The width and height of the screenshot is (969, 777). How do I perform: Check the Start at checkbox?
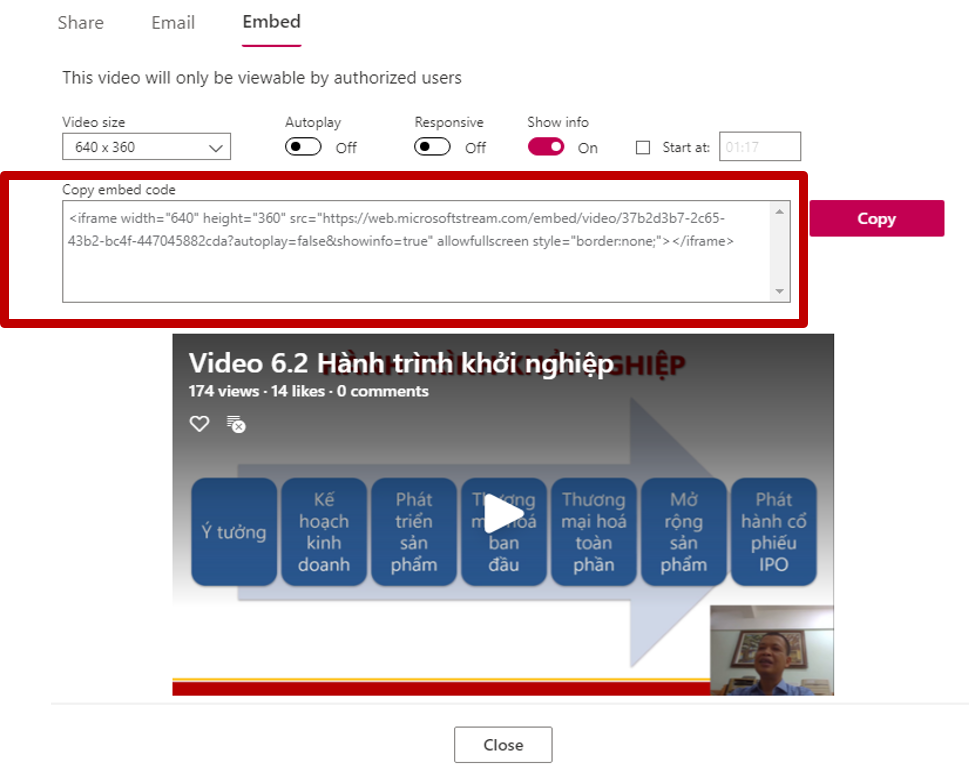tap(643, 147)
